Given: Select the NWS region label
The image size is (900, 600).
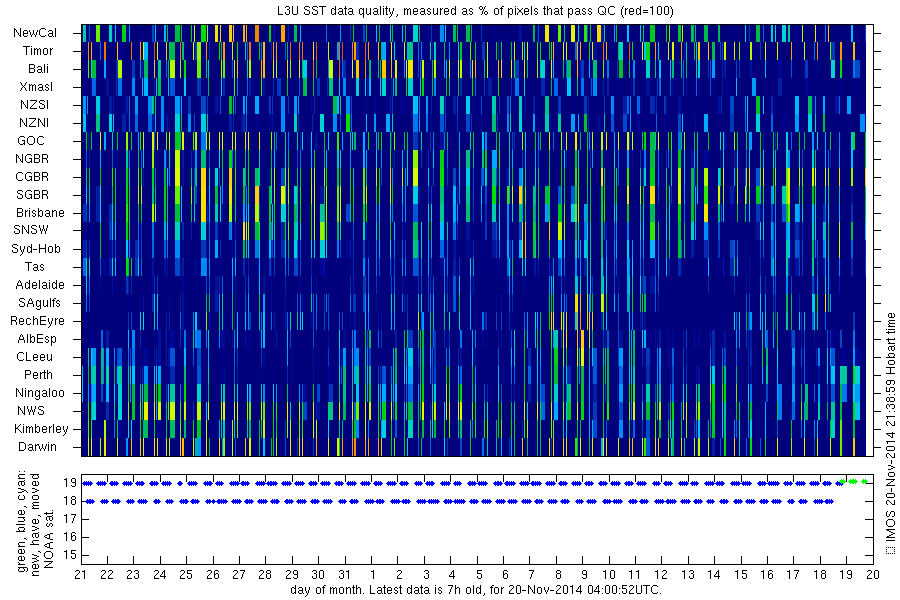Looking at the screenshot, I should (x=31, y=411).
